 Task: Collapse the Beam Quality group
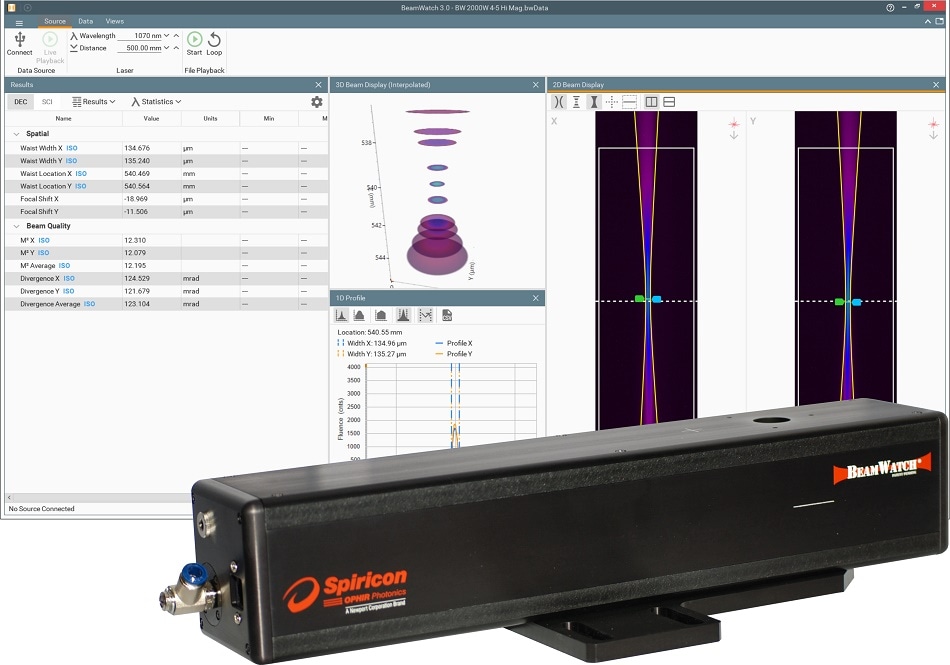16,226
